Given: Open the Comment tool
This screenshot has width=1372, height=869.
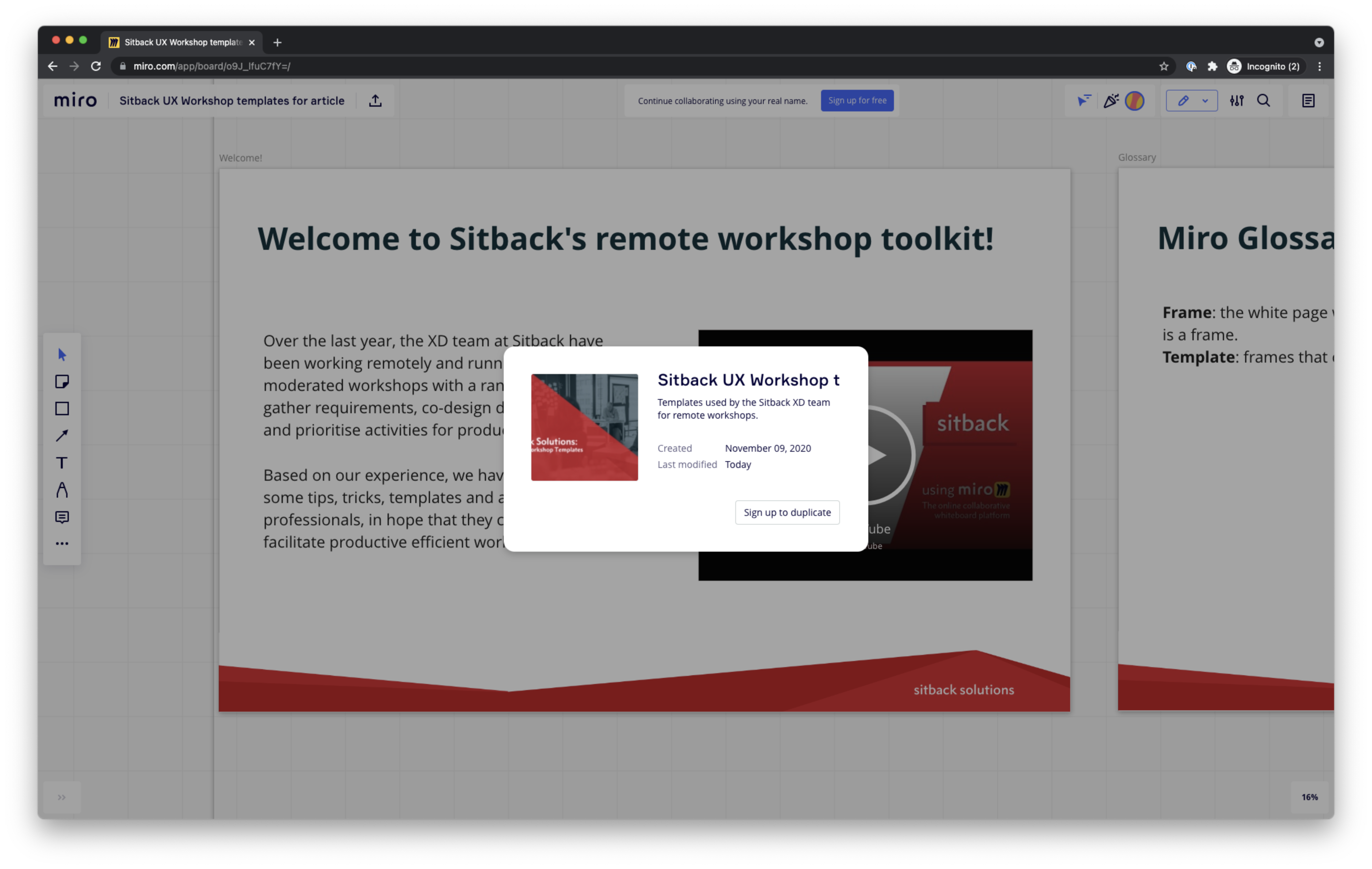Looking at the screenshot, I should [62, 517].
